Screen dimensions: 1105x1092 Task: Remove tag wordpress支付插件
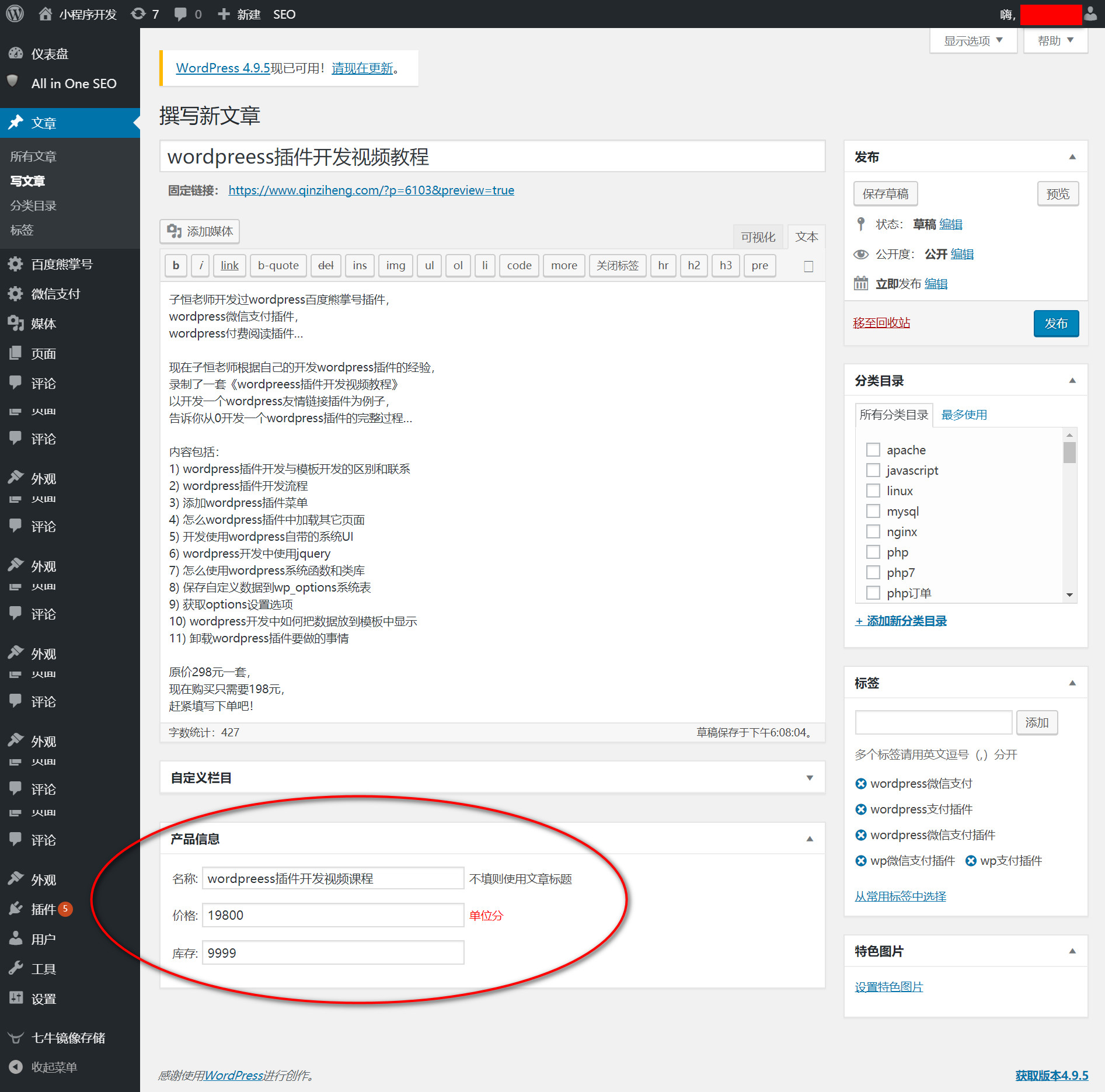tap(860, 809)
